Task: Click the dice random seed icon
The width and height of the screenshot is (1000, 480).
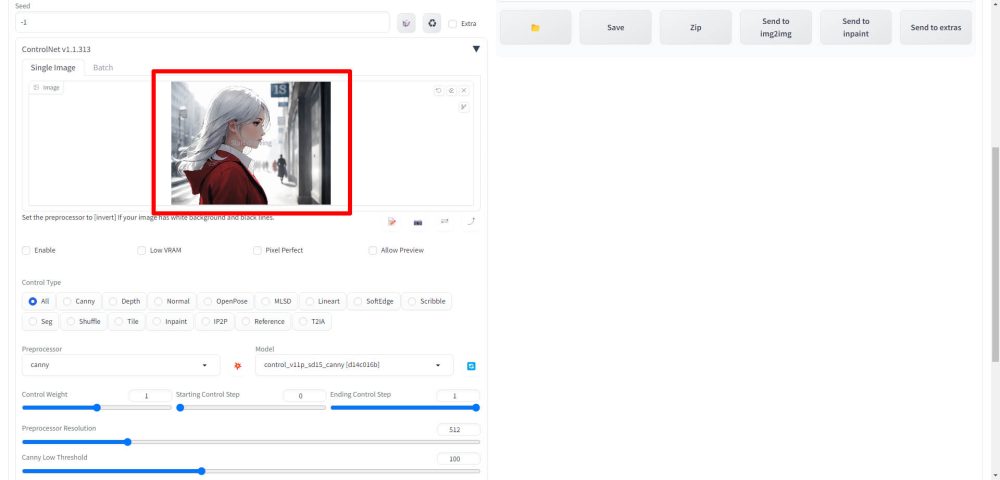Action: click(x=407, y=23)
